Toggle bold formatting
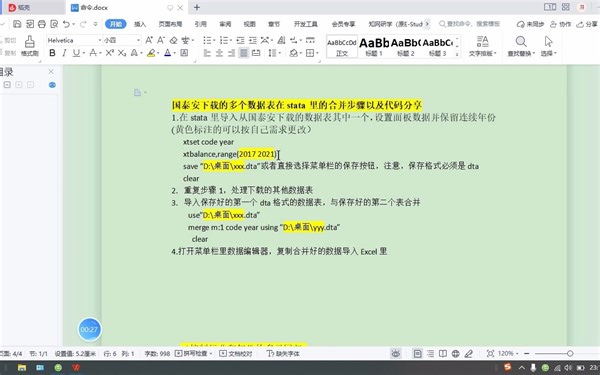600x375 pixels. [x=52, y=53]
